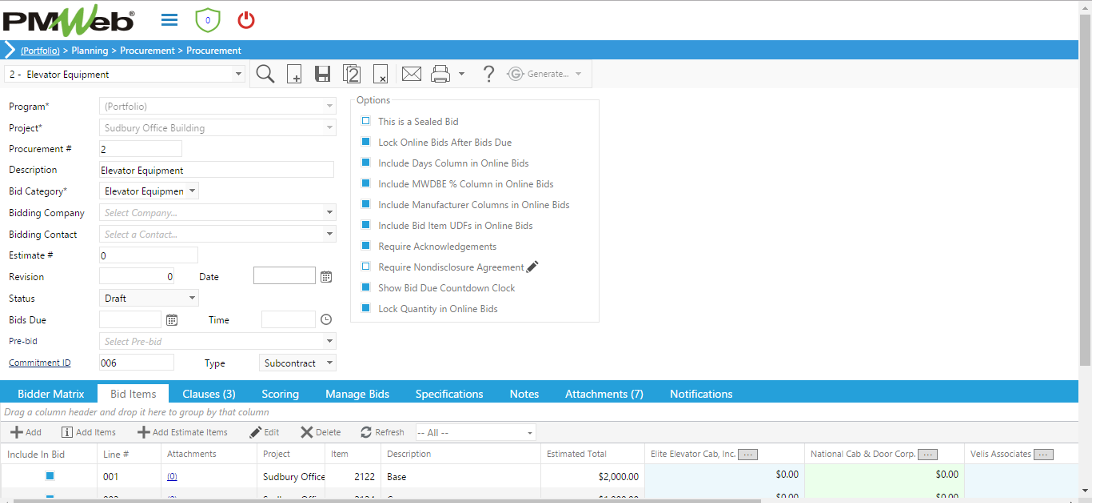The height and width of the screenshot is (504, 1093).
Task: Toggle Include In Bid for line 001
Action: tap(50, 476)
